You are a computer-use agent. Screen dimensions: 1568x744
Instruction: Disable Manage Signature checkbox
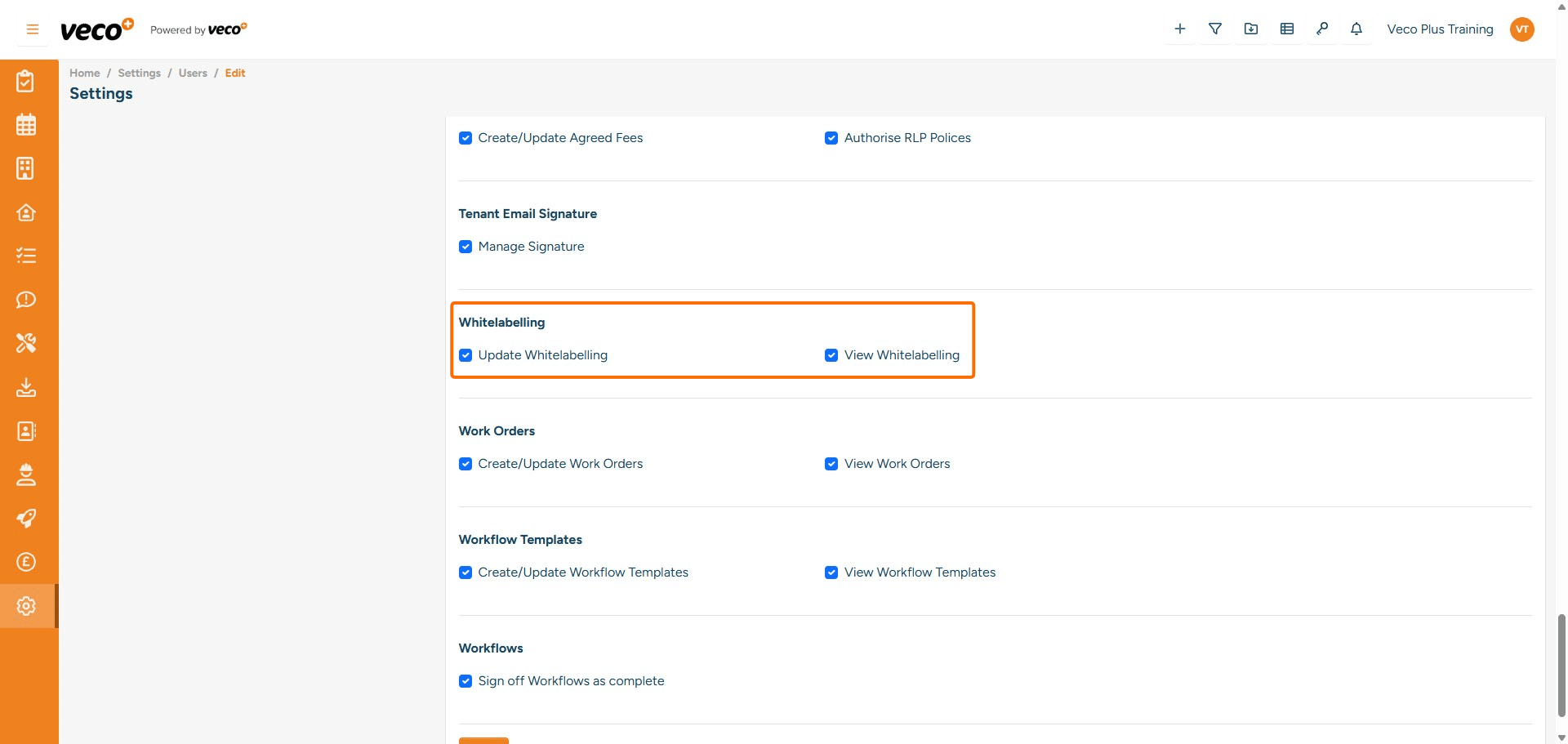pyautogui.click(x=465, y=247)
